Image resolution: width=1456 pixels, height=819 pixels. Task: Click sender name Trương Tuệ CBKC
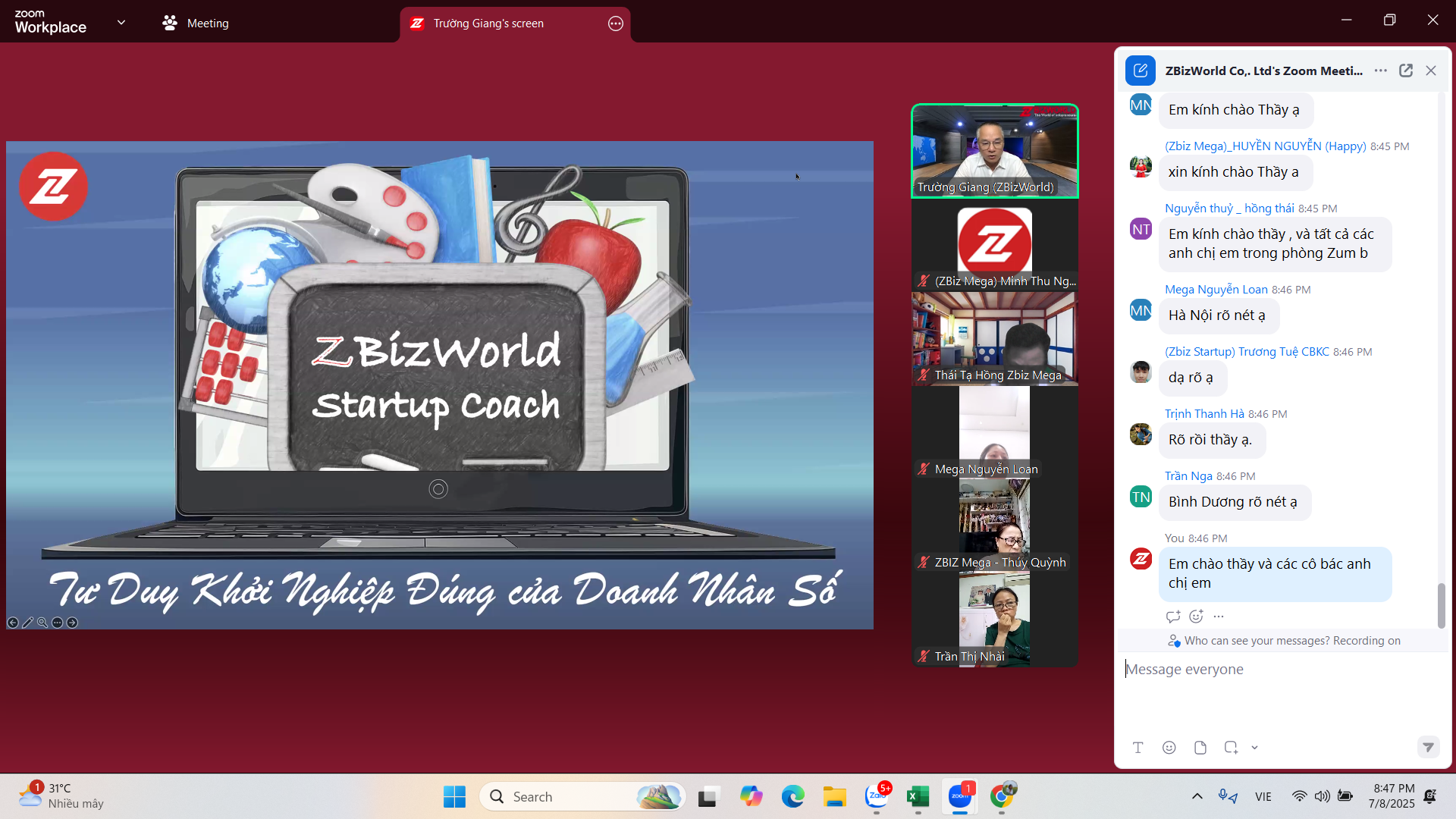click(1247, 352)
